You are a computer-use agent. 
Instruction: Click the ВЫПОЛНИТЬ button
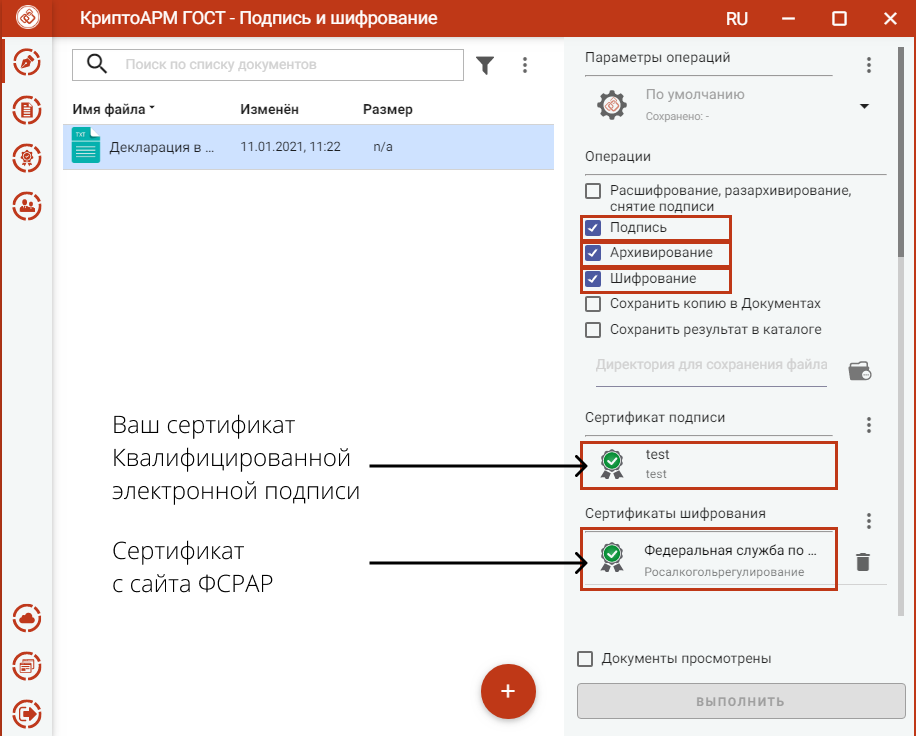tap(741, 701)
